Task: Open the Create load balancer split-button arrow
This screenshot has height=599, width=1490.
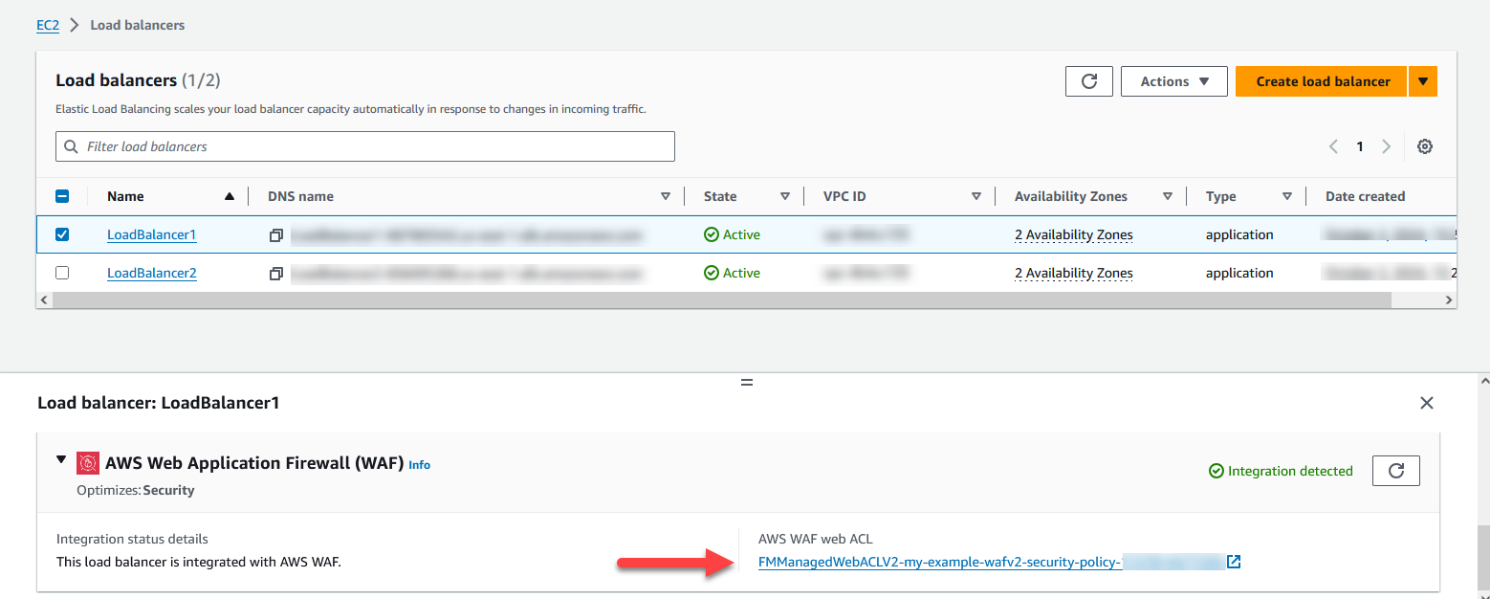Action: 1423,81
